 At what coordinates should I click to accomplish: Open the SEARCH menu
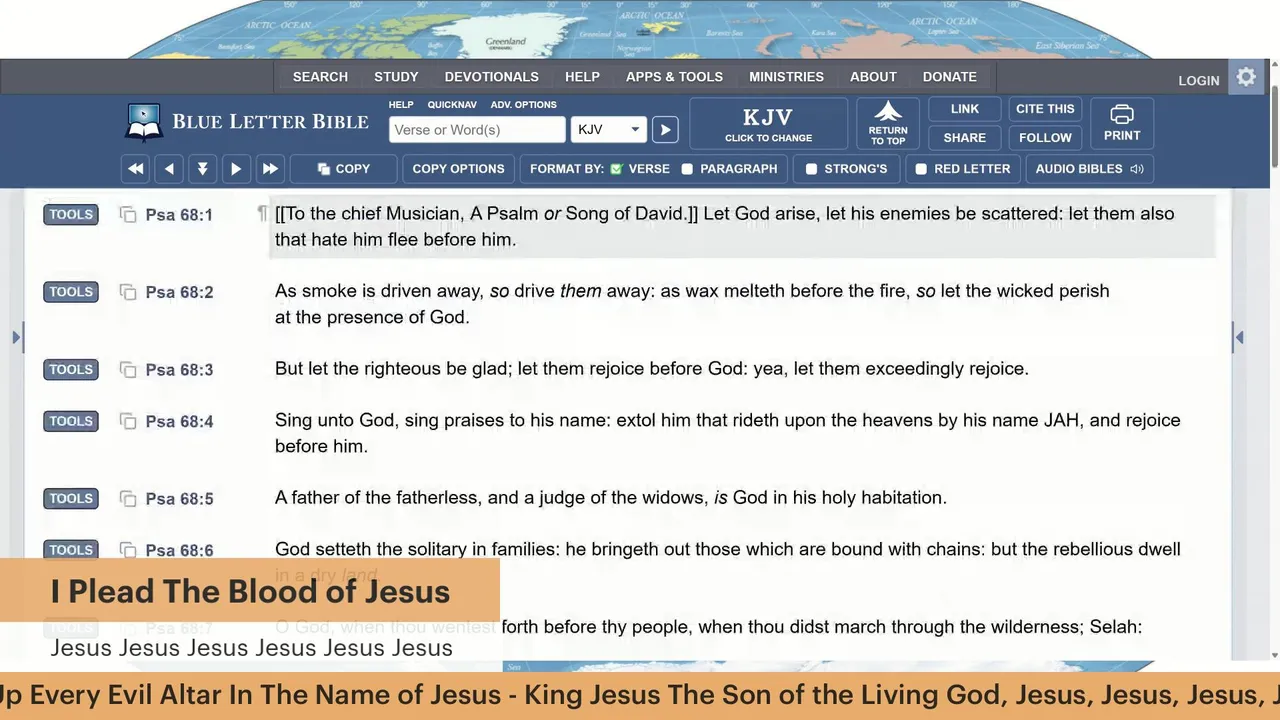[x=320, y=77]
